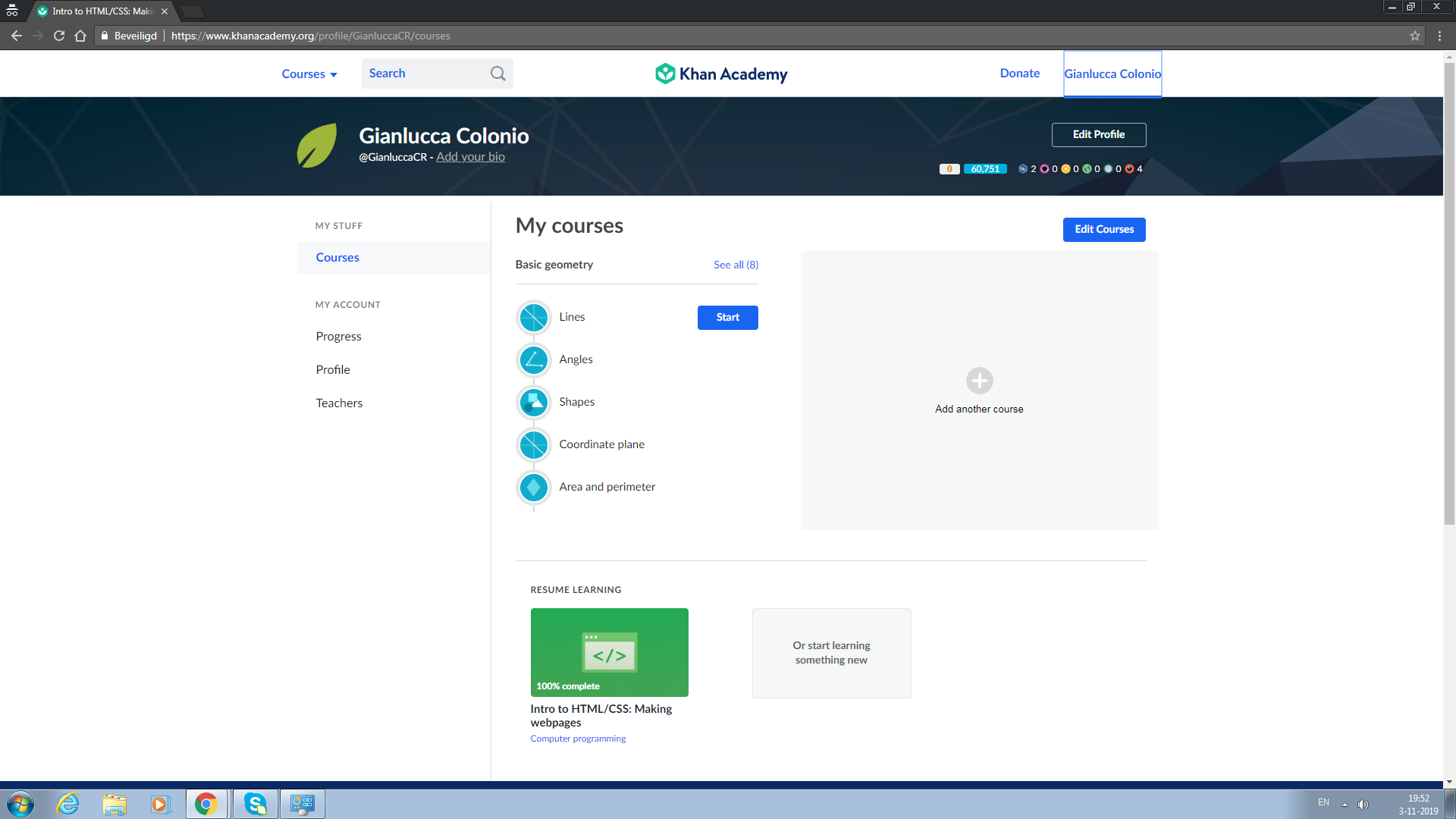The image size is (1456, 819).
Task: Click the Edit Profile button
Action: click(1099, 135)
